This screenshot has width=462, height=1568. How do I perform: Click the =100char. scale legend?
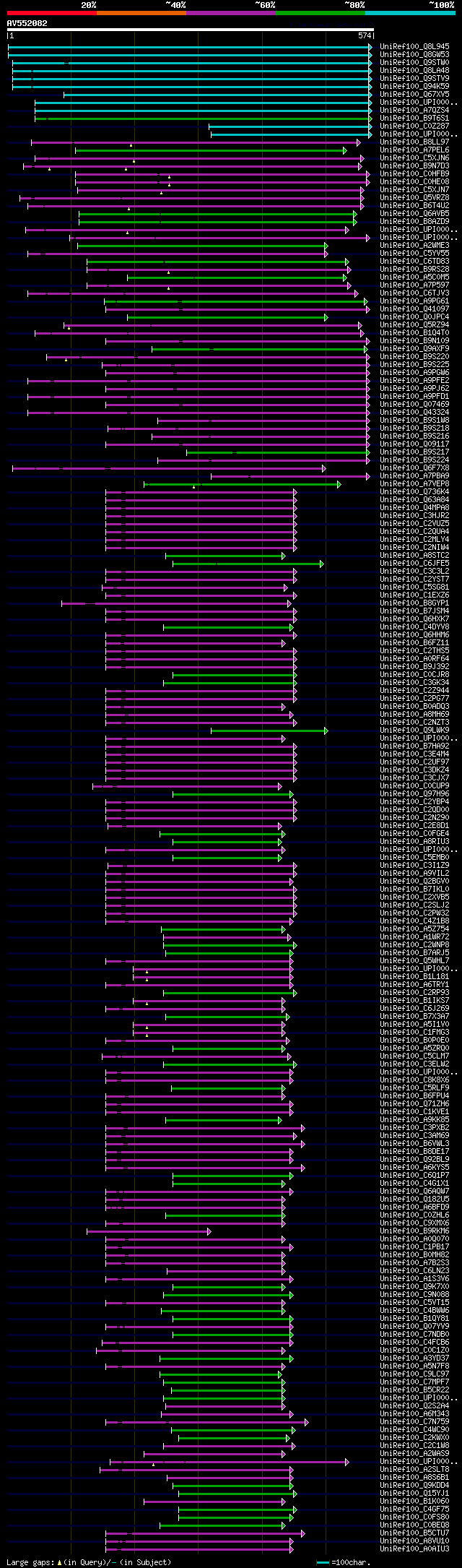point(344,1562)
